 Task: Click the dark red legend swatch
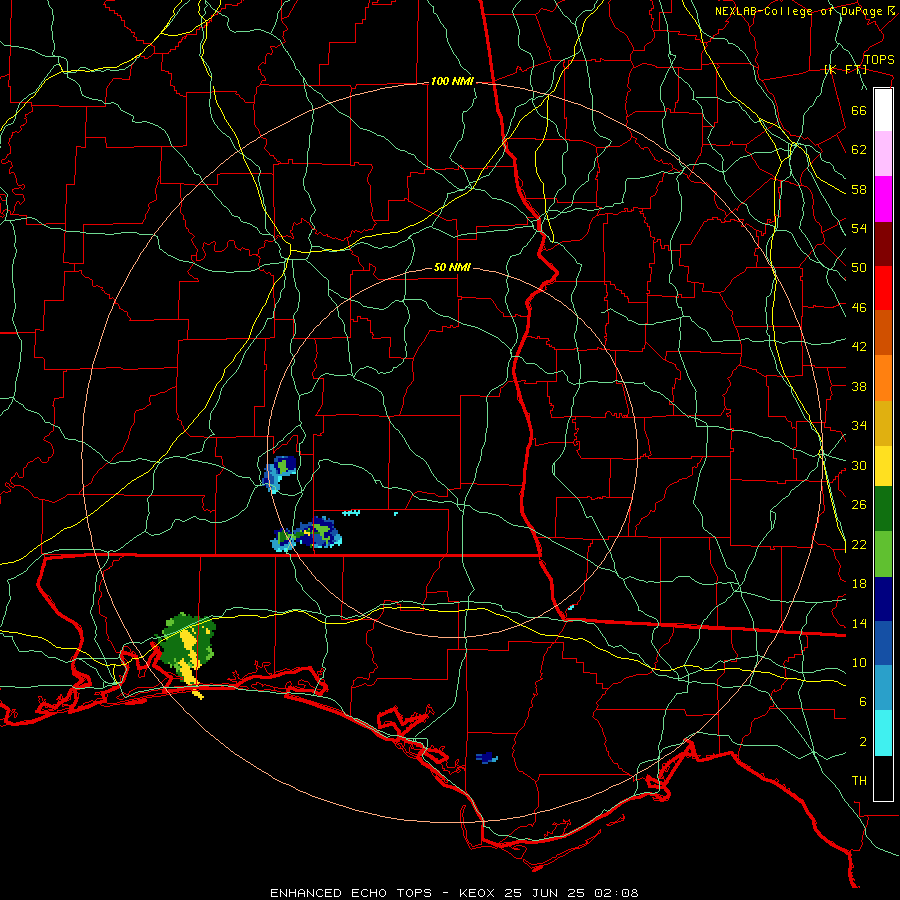[883, 244]
